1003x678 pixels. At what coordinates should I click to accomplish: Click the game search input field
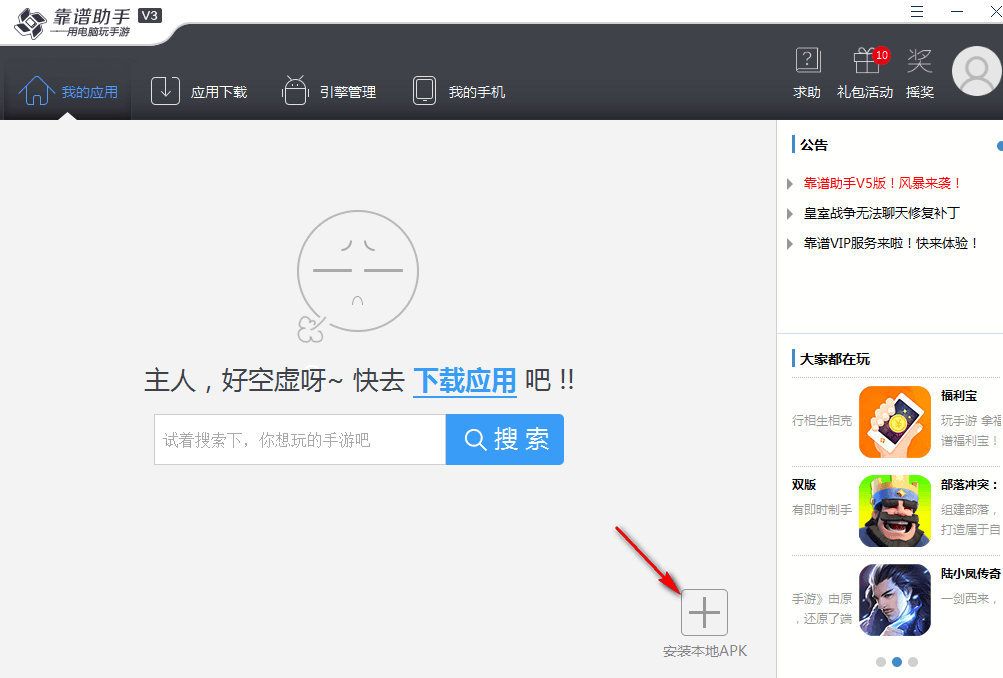(299, 440)
